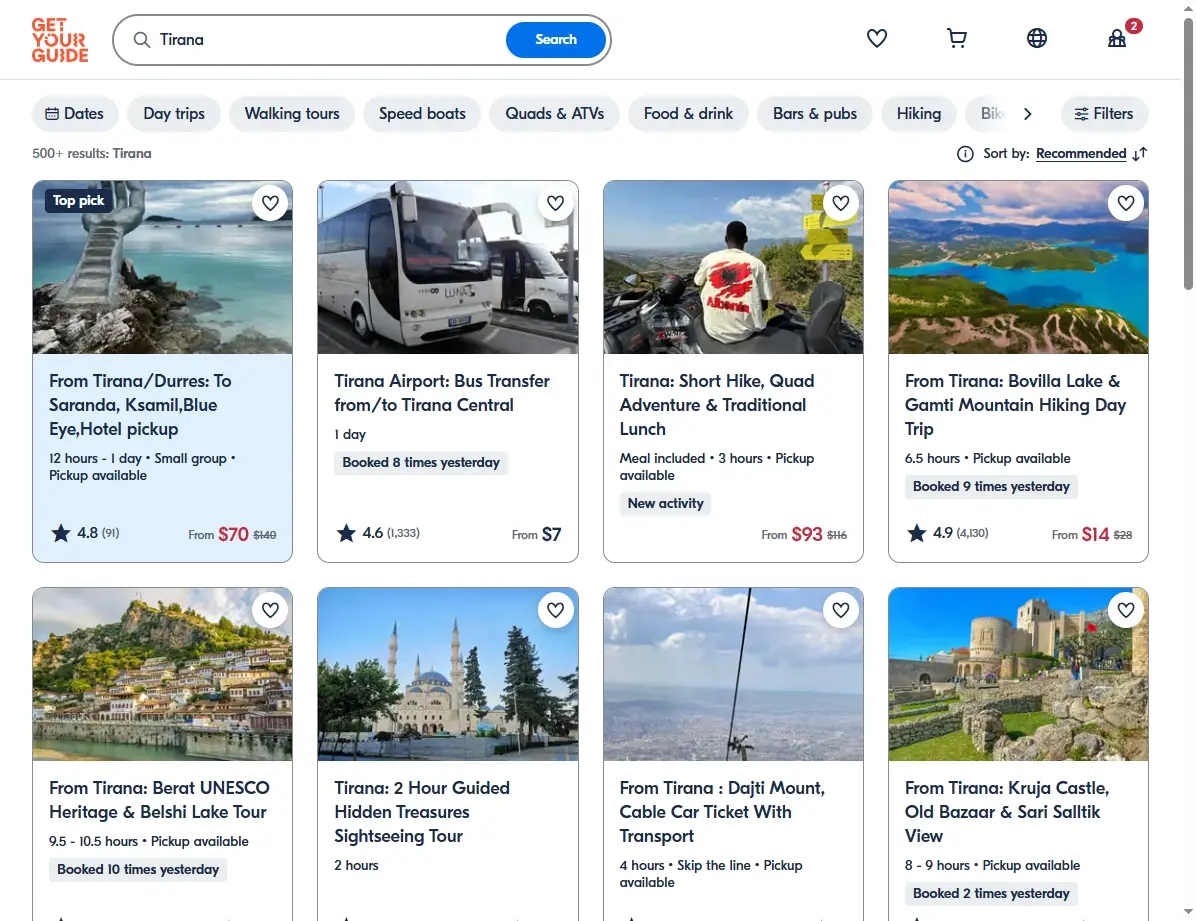Heart the Kruja Castle, Old Bazaar card

pos(1126,610)
